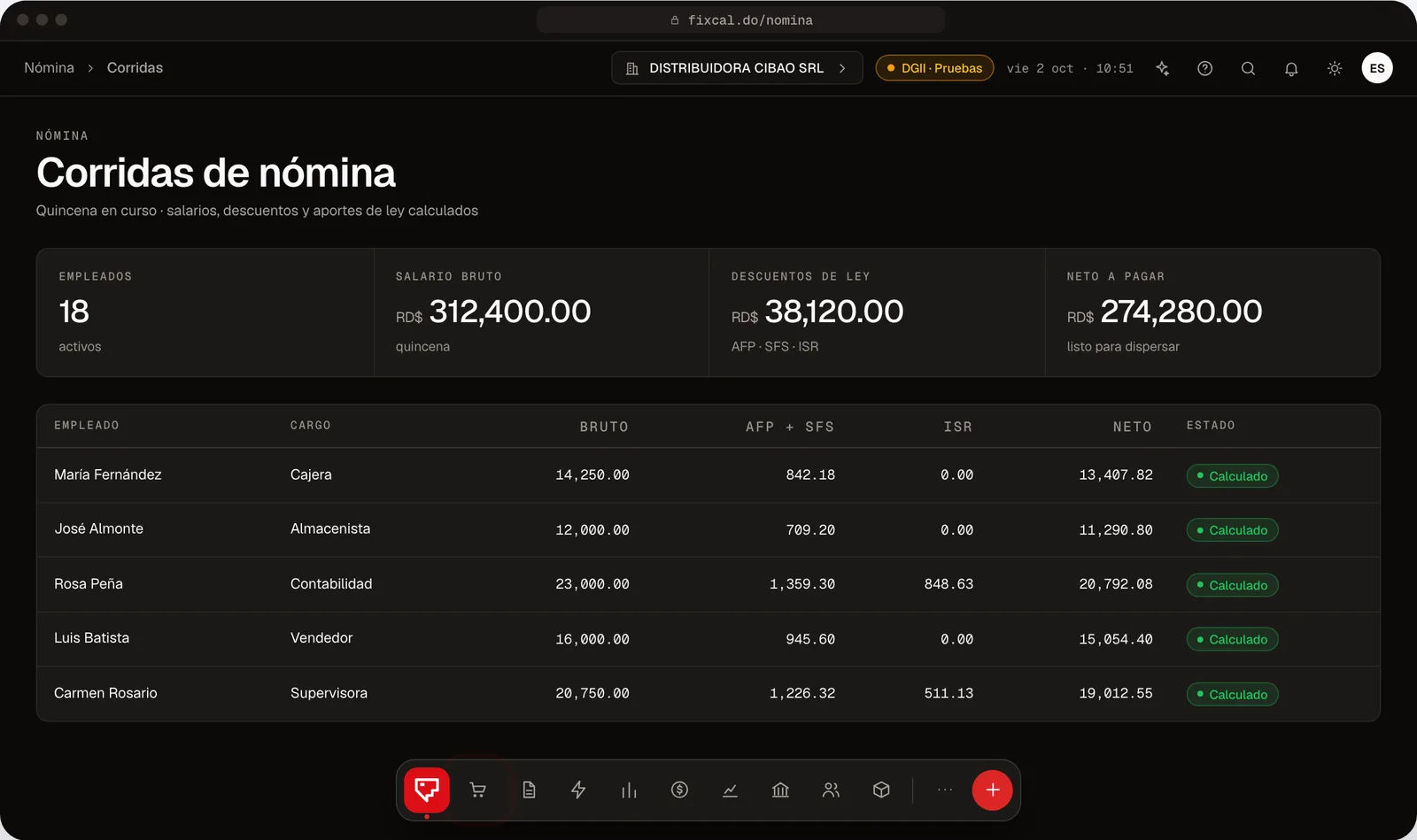Sort by the BRUTO column header
1417x840 pixels.
pos(604,427)
